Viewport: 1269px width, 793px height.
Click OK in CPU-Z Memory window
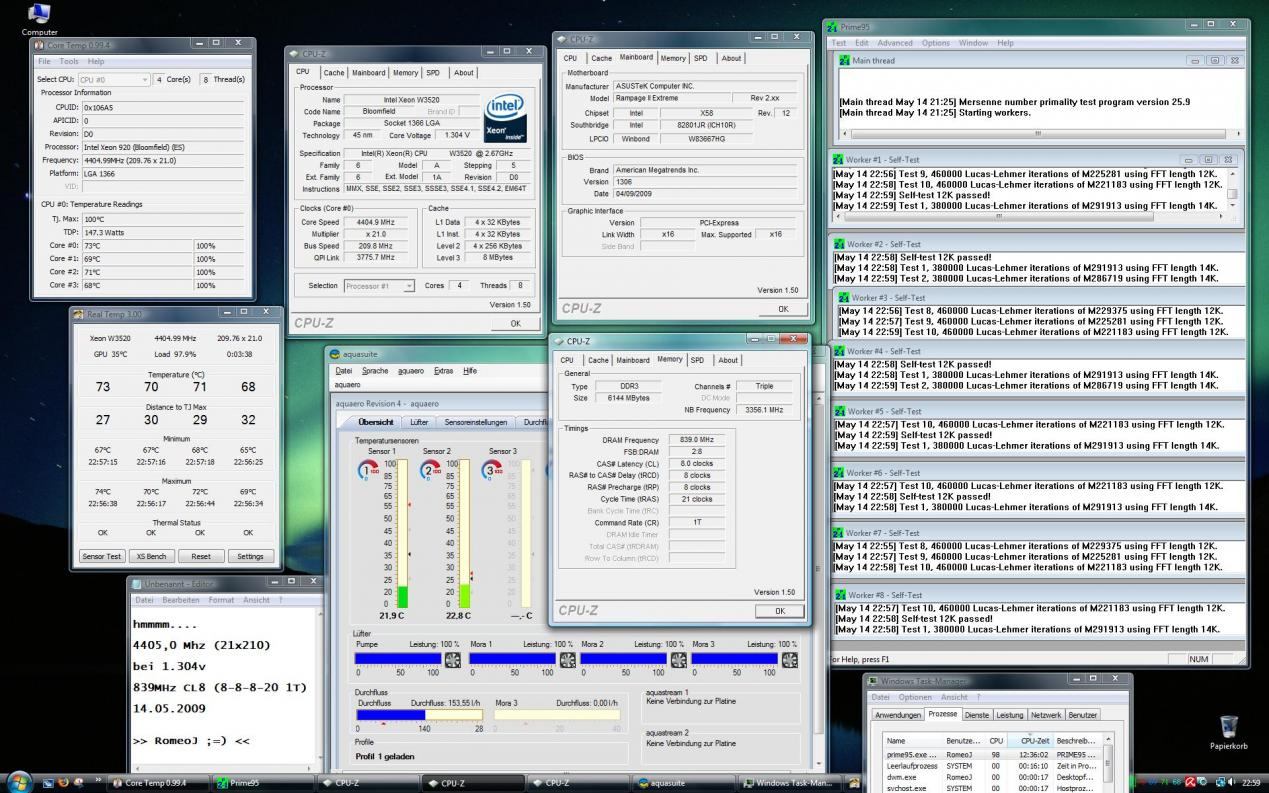(x=779, y=611)
